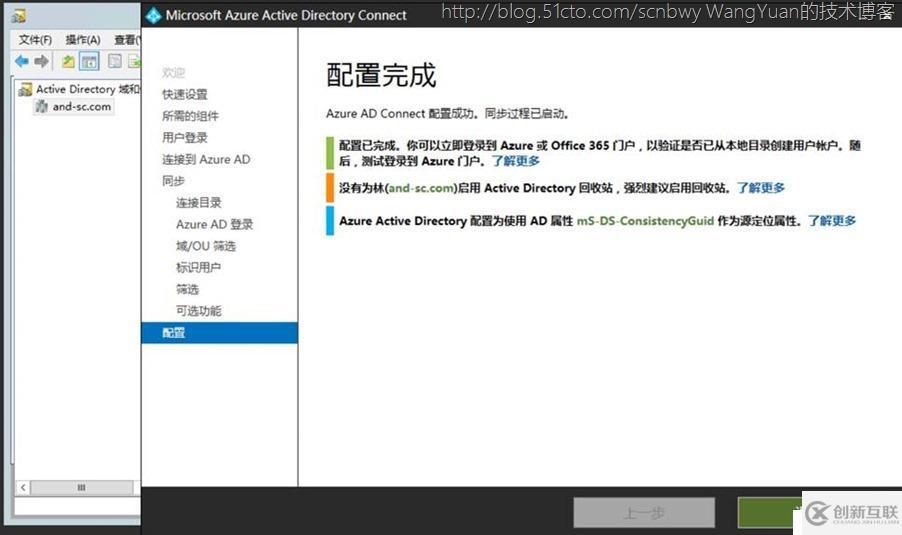Click the and-sc.com domain icon
The height and width of the screenshot is (535, 902).
click(x=42, y=107)
